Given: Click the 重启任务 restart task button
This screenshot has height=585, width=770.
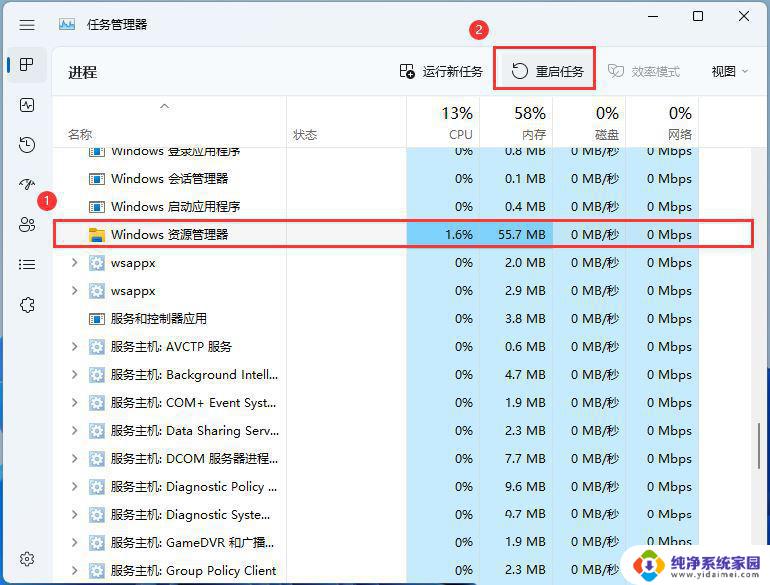Looking at the screenshot, I should tap(547, 72).
